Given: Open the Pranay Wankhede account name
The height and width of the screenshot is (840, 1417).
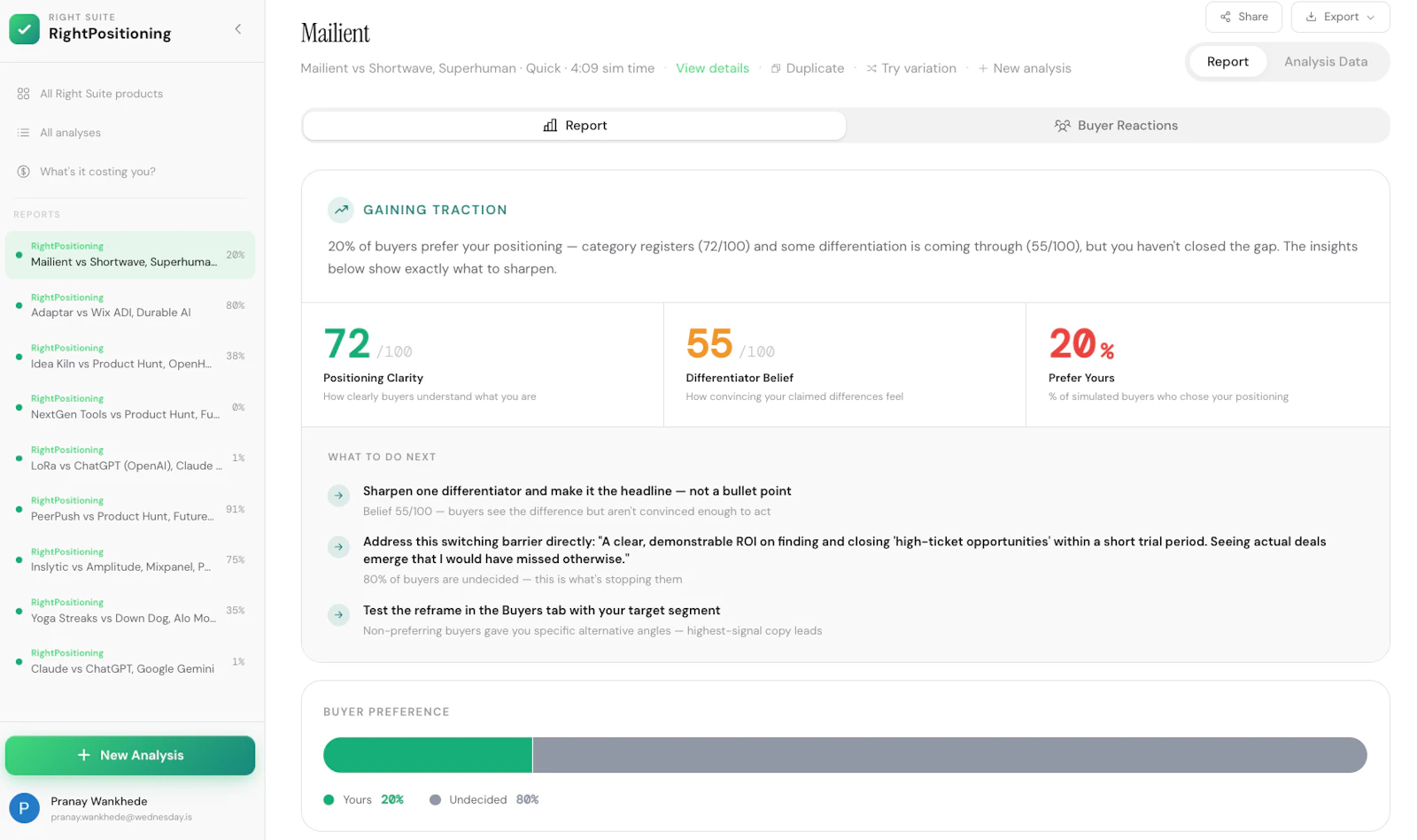Looking at the screenshot, I should click(x=99, y=801).
